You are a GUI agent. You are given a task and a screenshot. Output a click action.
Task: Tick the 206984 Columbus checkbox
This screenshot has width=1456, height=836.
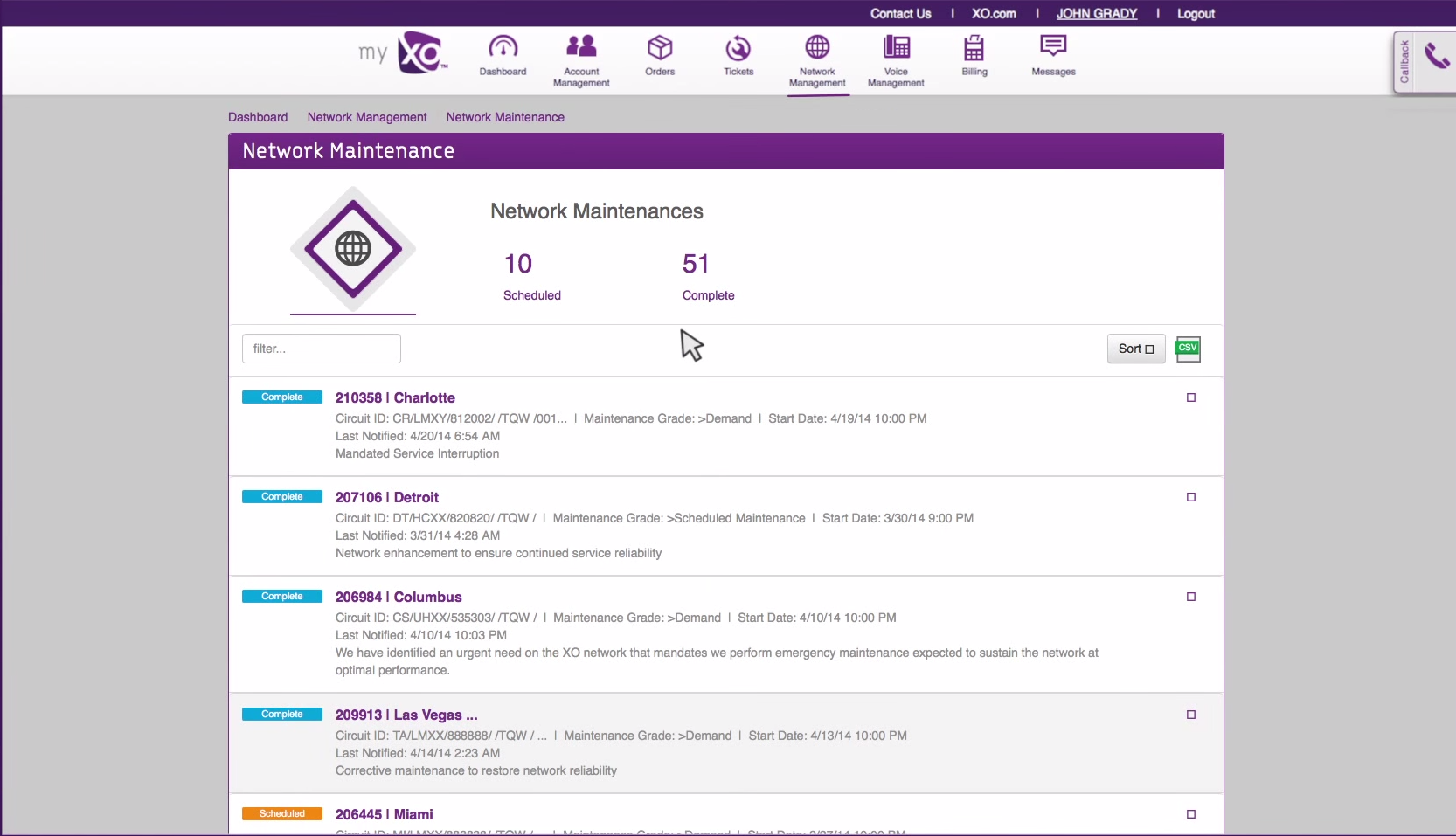pos(1191,597)
